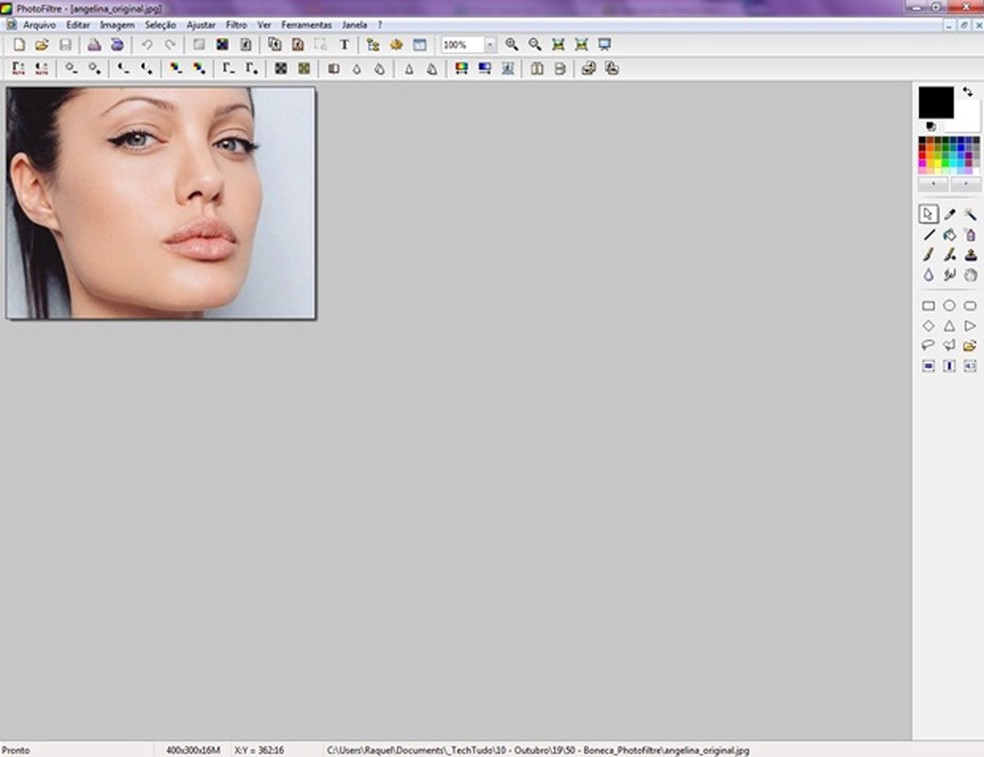The image size is (984, 757).
Task: Click the Zoom In magnifier icon
Action: (x=512, y=45)
